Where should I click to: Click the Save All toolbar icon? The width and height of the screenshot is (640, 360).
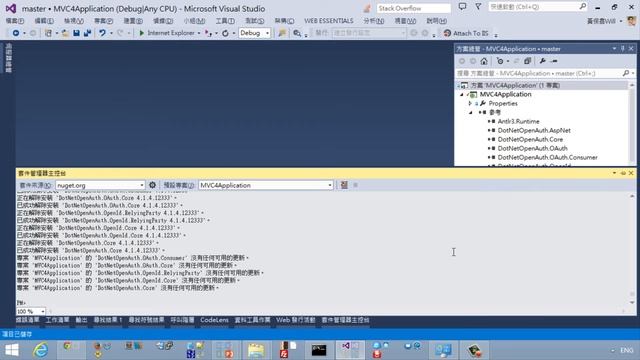pos(87,33)
